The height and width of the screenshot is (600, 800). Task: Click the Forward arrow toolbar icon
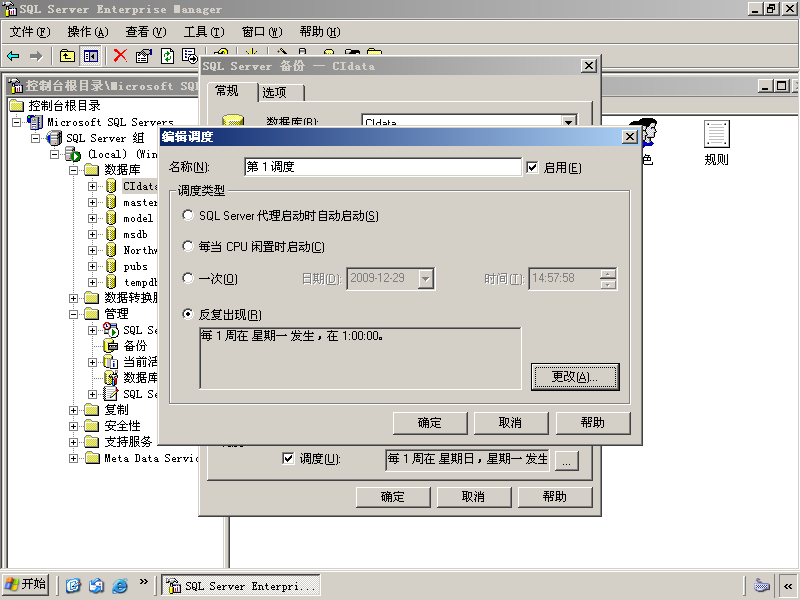coord(36,56)
